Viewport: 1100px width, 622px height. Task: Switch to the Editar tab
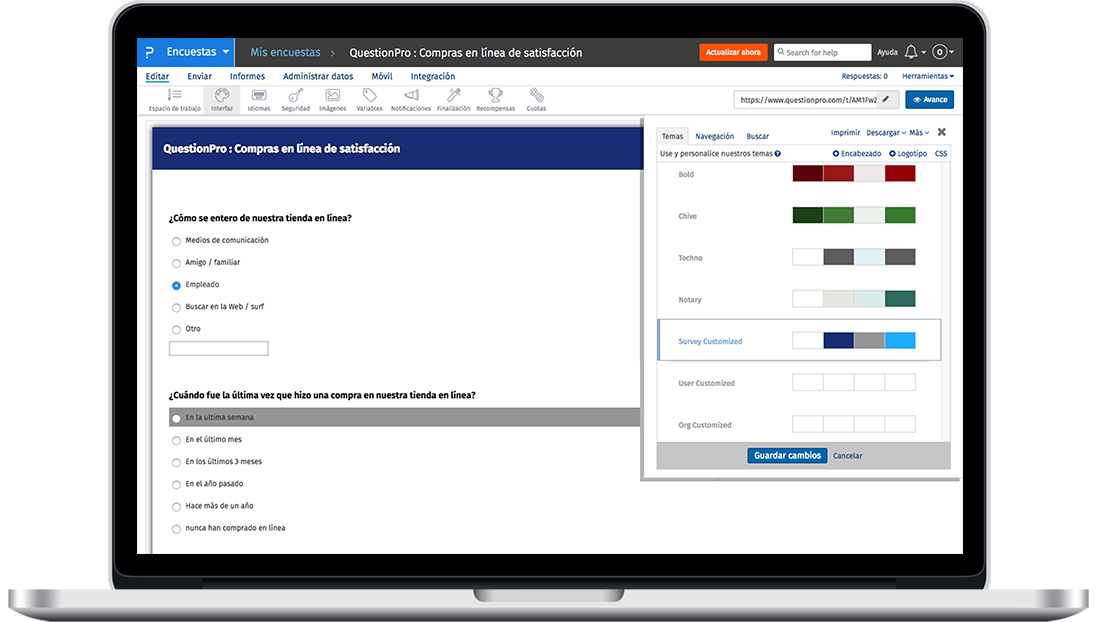point(157,76)
